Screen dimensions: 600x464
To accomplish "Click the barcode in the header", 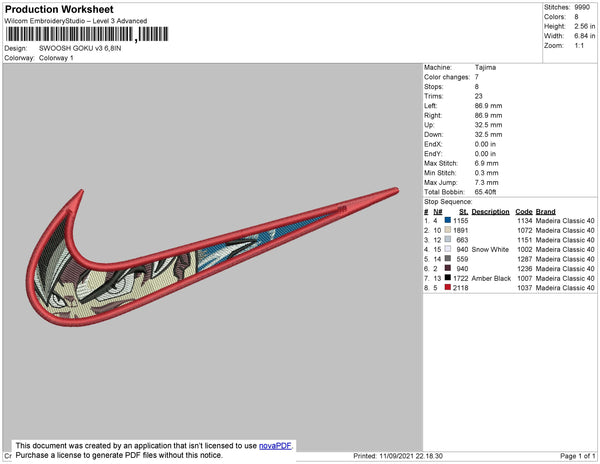I will [x=87, y=34].
